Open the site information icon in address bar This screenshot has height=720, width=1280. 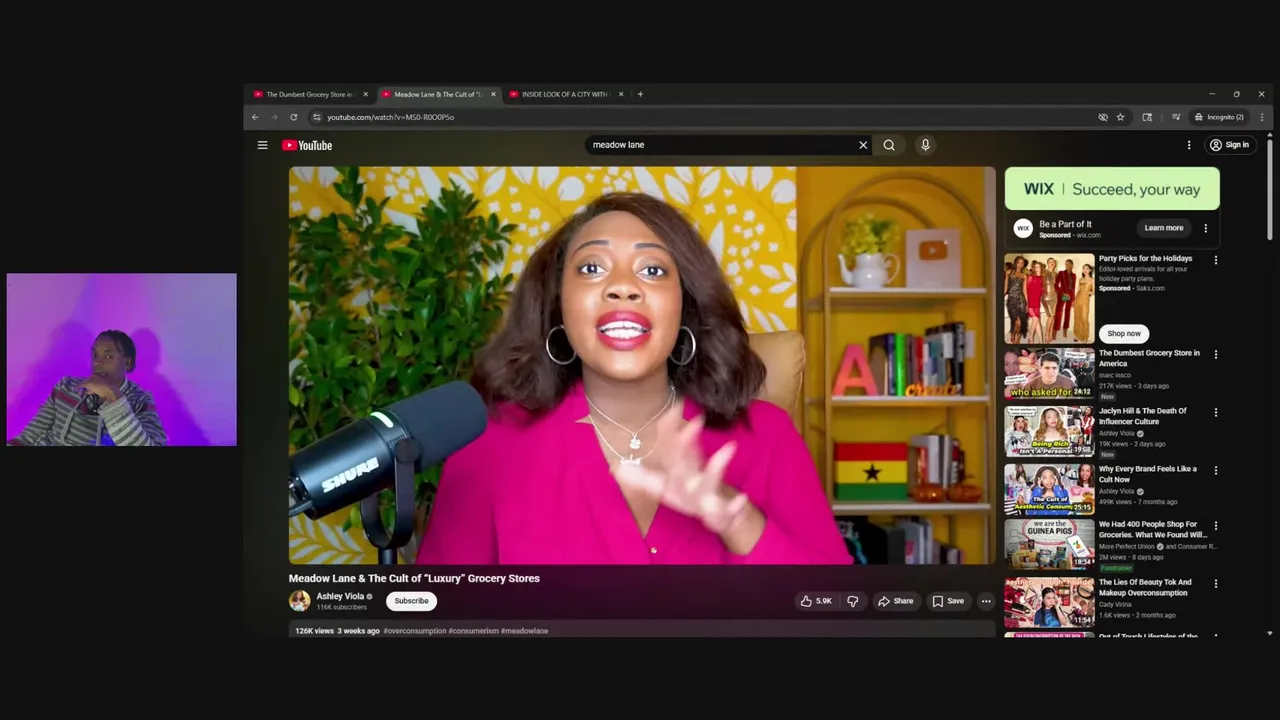point(317,117)
